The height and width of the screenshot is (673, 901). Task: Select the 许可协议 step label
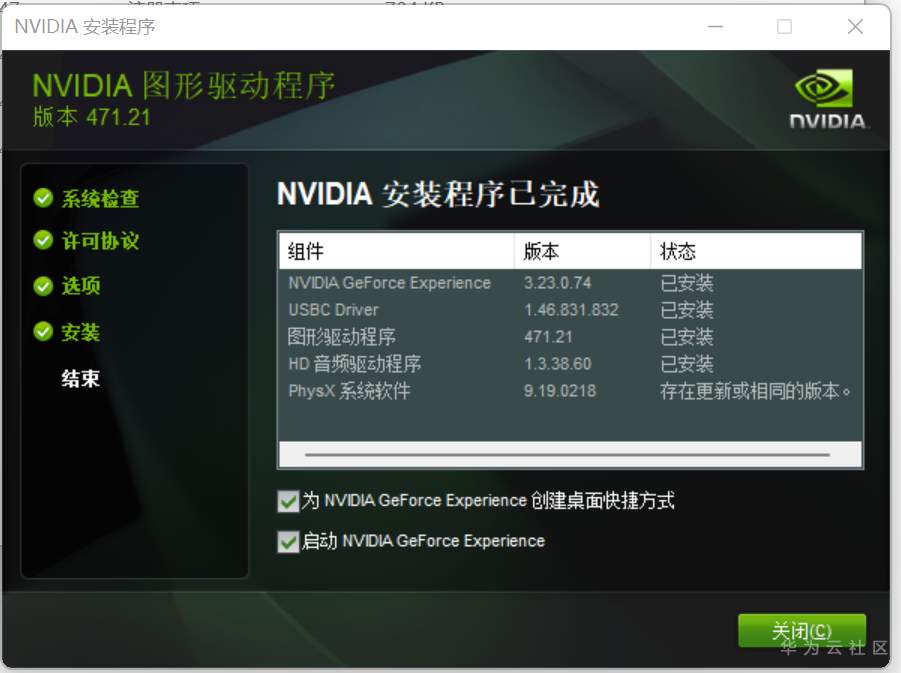[101, 240]
